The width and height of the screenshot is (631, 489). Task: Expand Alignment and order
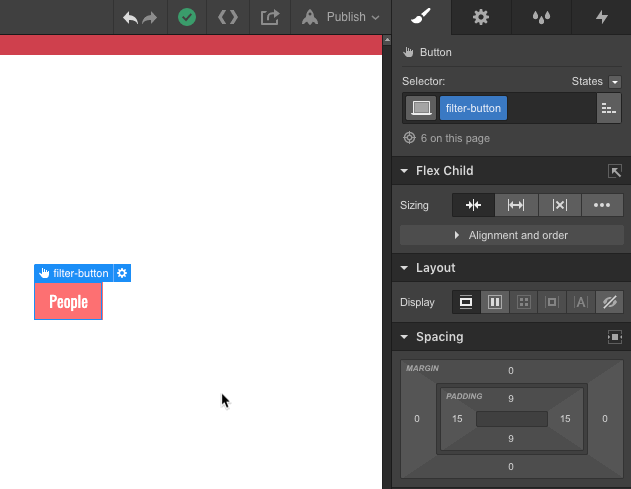click(x=511, y=235)
